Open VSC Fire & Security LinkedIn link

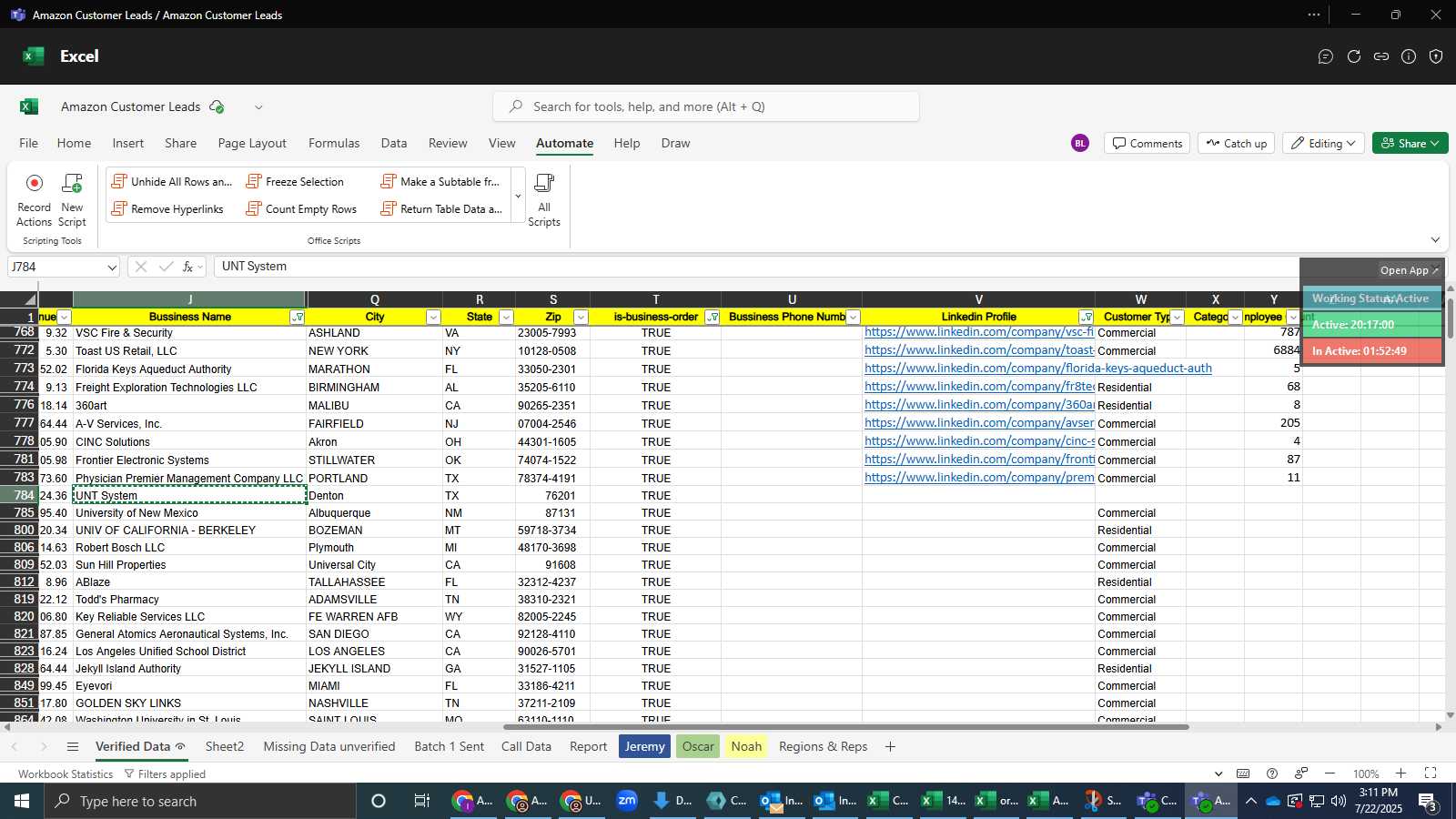click(x=979, y=332)
